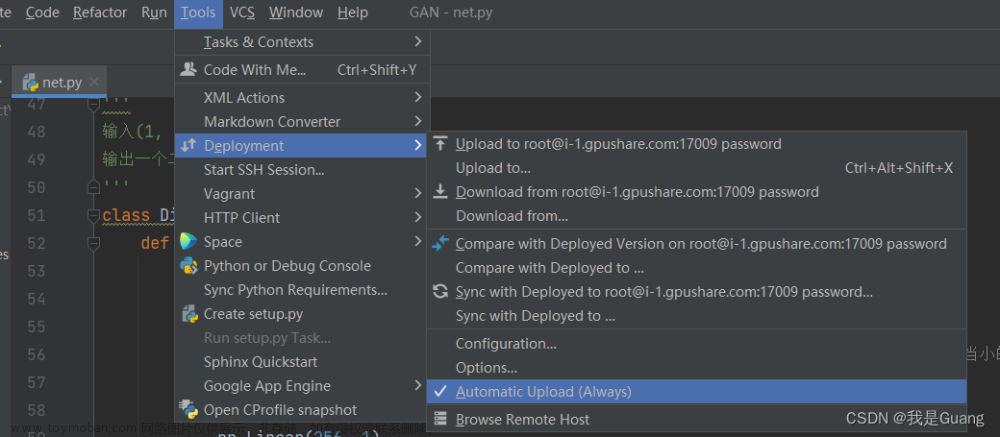
Task: Choose Compare with Deployed to ...
Action: coord(696,268)
